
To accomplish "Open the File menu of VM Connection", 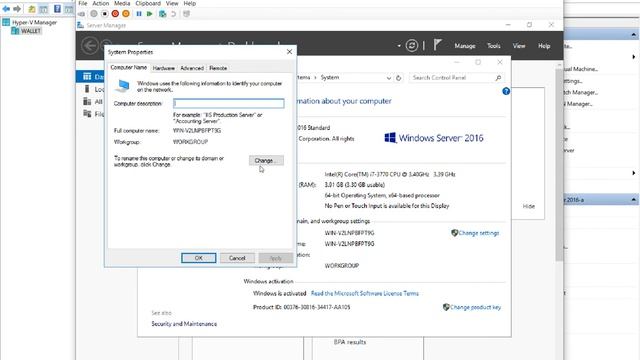I will [x=83, y=3].
